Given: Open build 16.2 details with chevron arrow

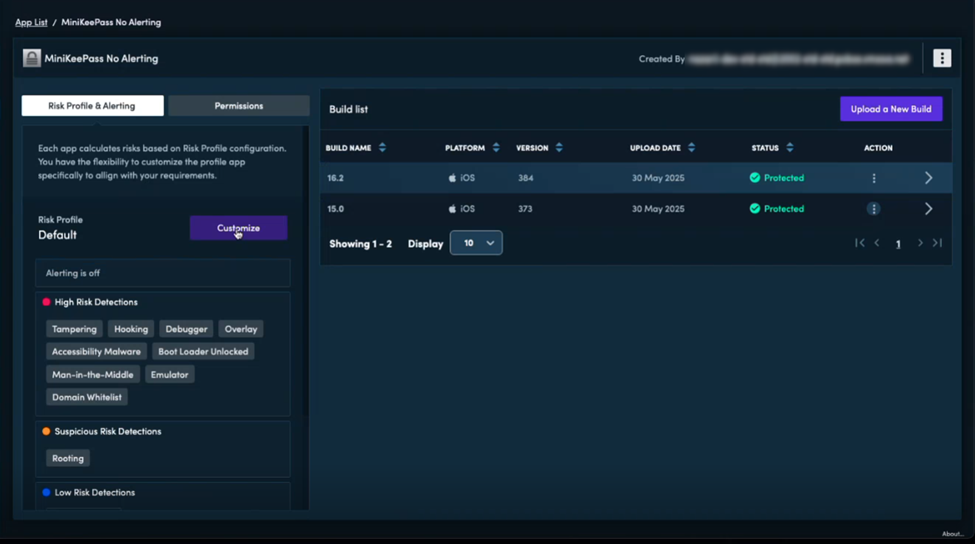Looking at the screenshot, I should (928, 178).
